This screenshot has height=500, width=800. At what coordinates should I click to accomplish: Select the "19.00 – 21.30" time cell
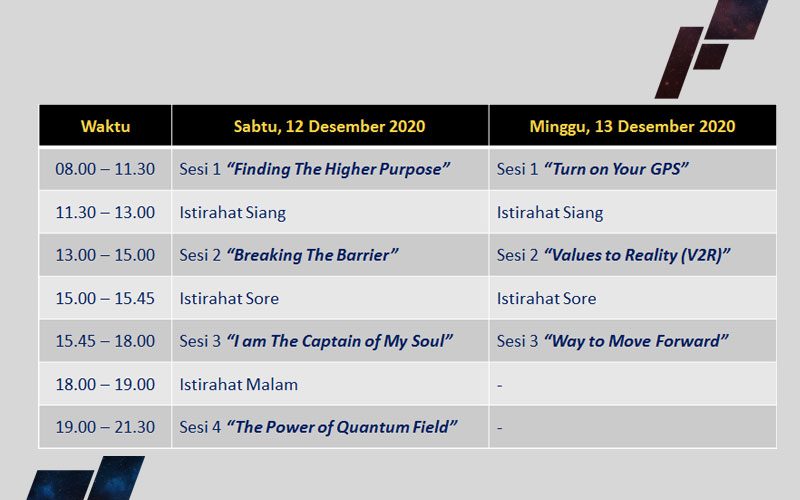point(105,427)
